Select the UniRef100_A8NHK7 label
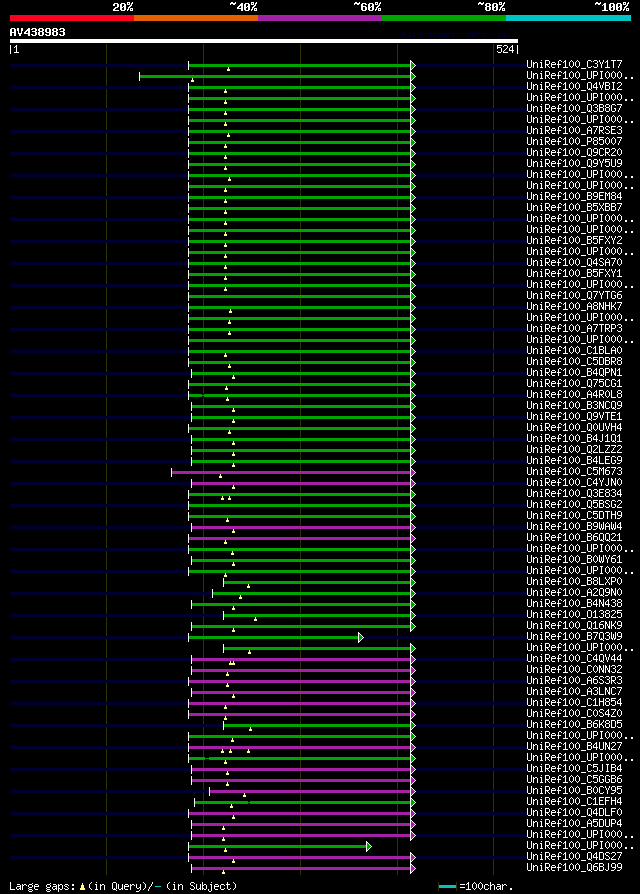Image resolution: width=640 pixels, height=894 pixels. [x=574, y=307]
